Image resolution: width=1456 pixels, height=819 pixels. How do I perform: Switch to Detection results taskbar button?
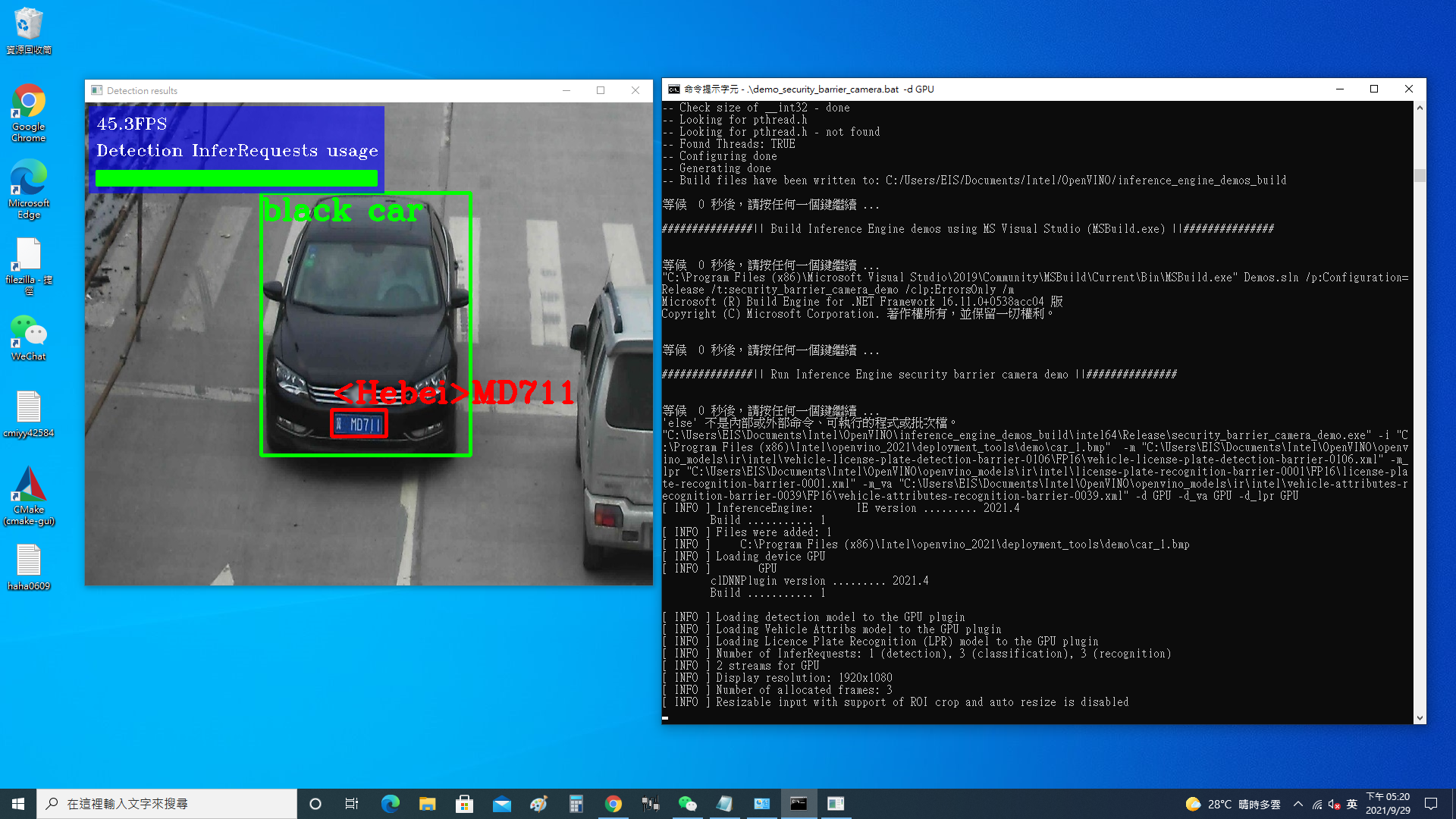coord(836,804)
